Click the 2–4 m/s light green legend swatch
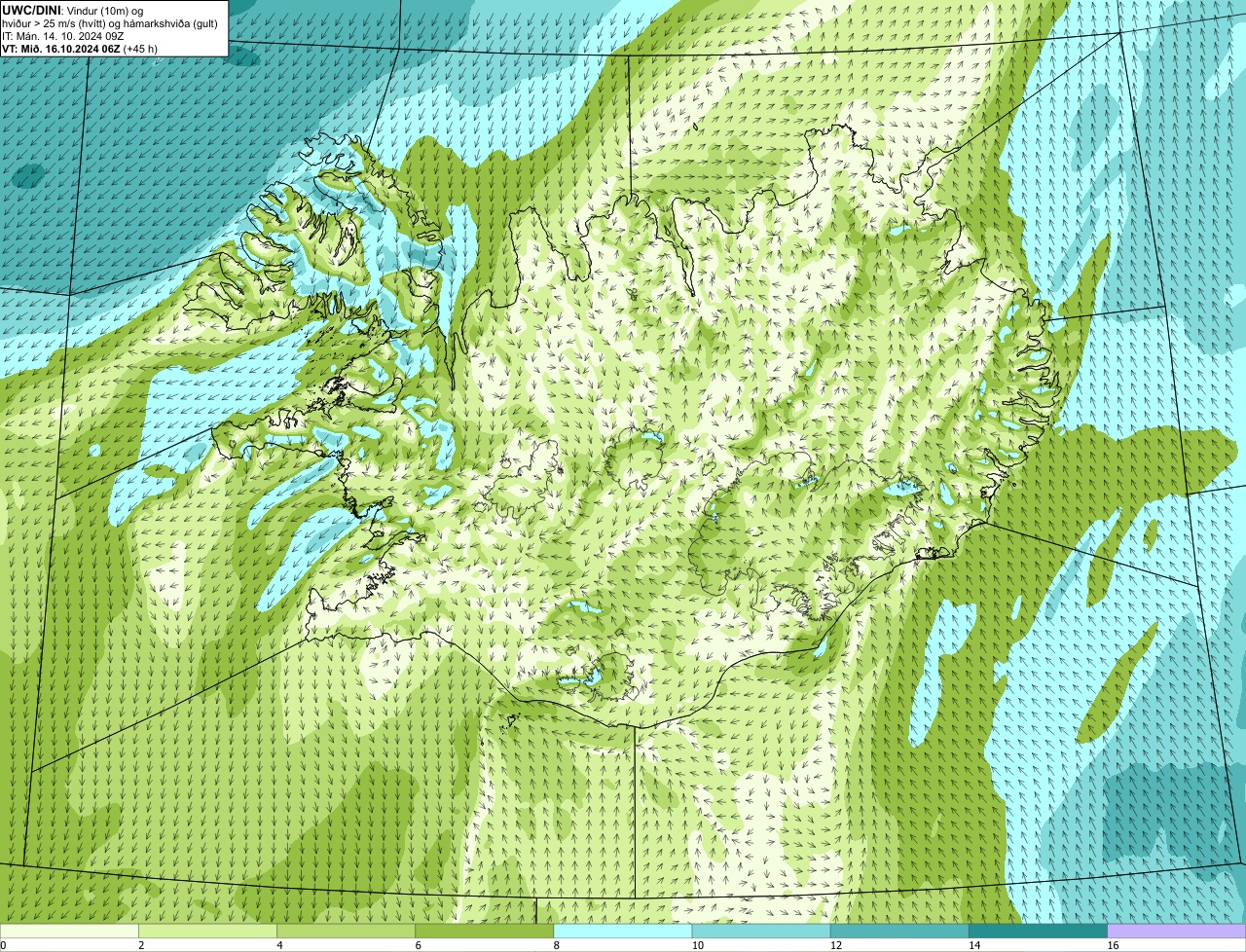 click(x=208, y=931)
